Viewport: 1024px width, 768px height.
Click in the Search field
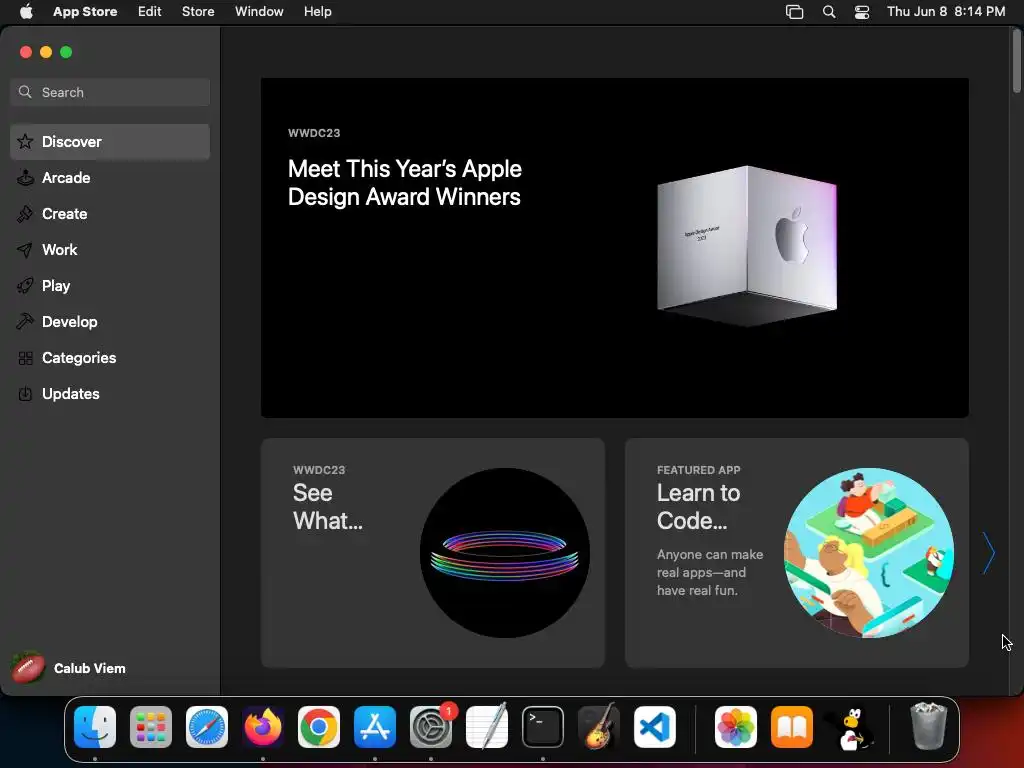pyautogui.click(x=110, y=92)
